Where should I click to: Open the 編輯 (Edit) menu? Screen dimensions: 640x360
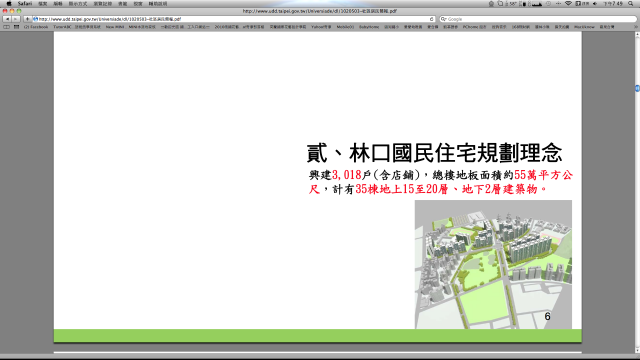tap(58, 3)
